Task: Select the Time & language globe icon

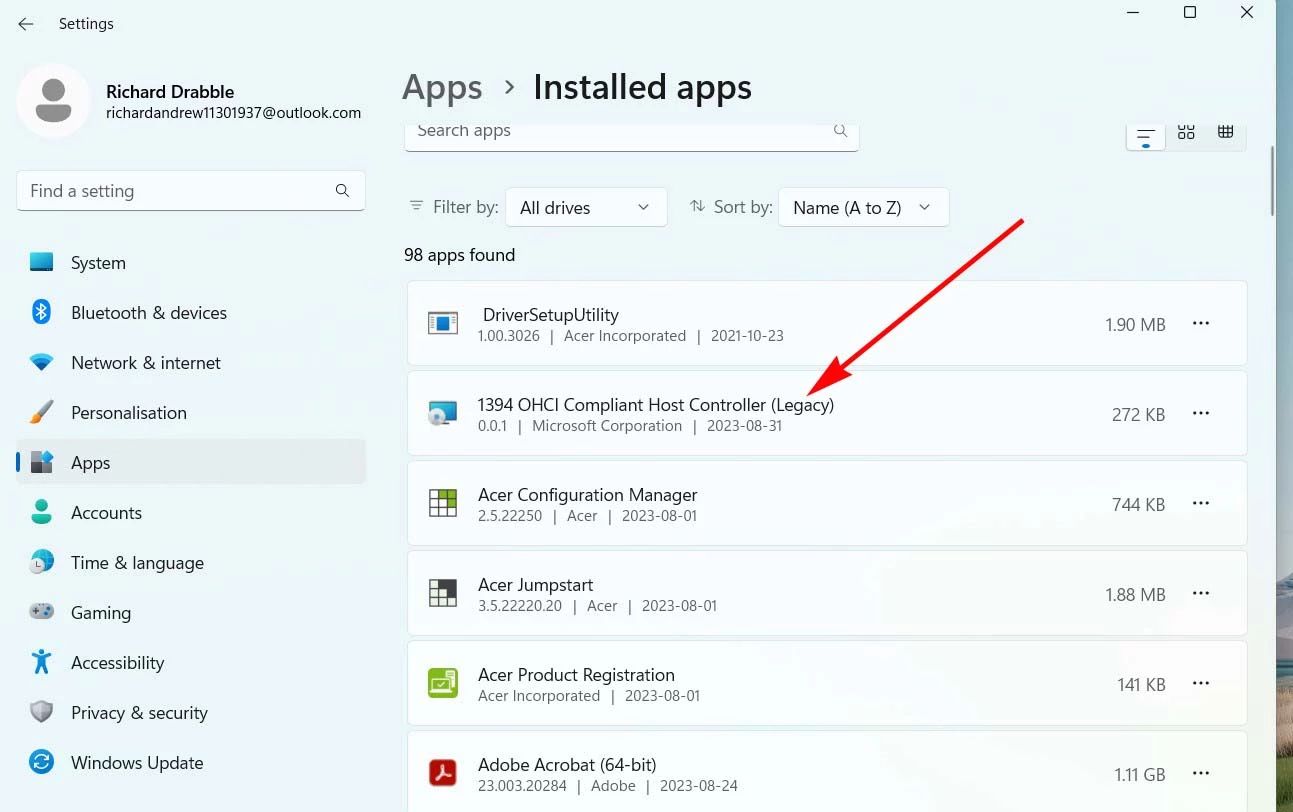Action: point(41,563)
